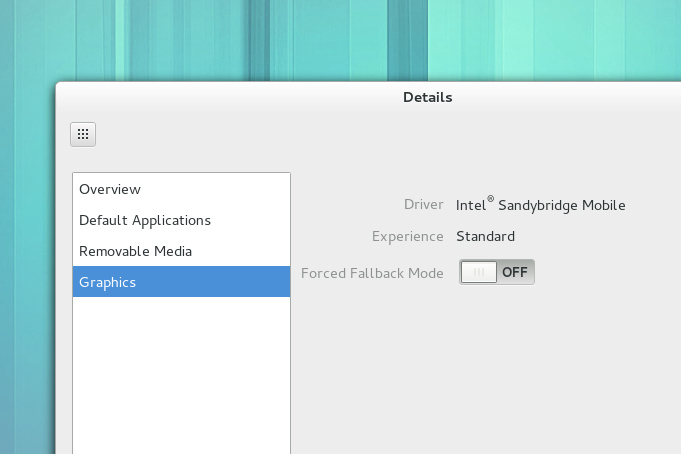681x454 pixels.
Task: Click the Details window title
Action: tap(428, 97)
